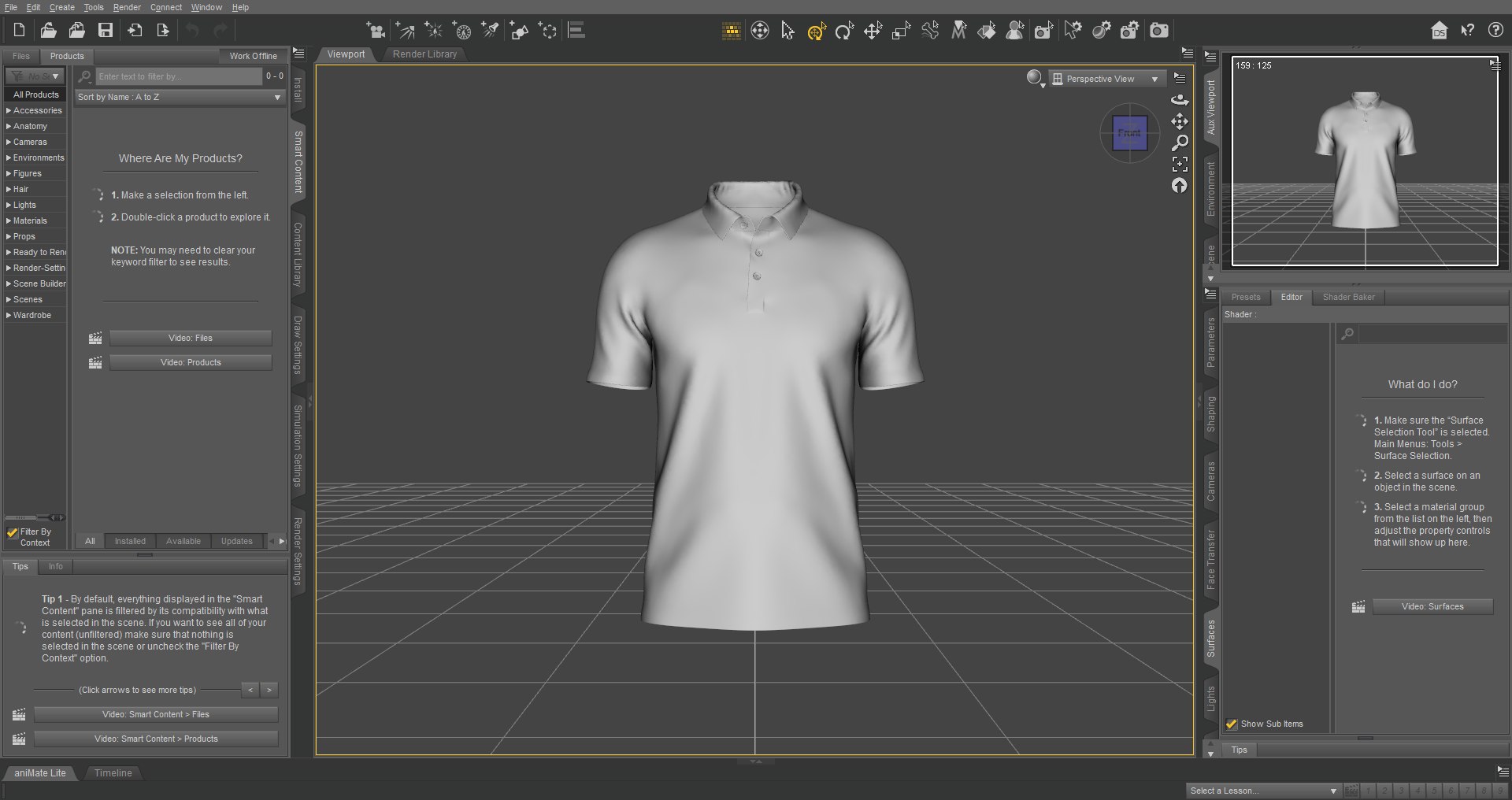Image resolution: width=1512 pixels, height=800 pixels.
Task: Select the ActivePose bone tool
Action: click(930, 31)
